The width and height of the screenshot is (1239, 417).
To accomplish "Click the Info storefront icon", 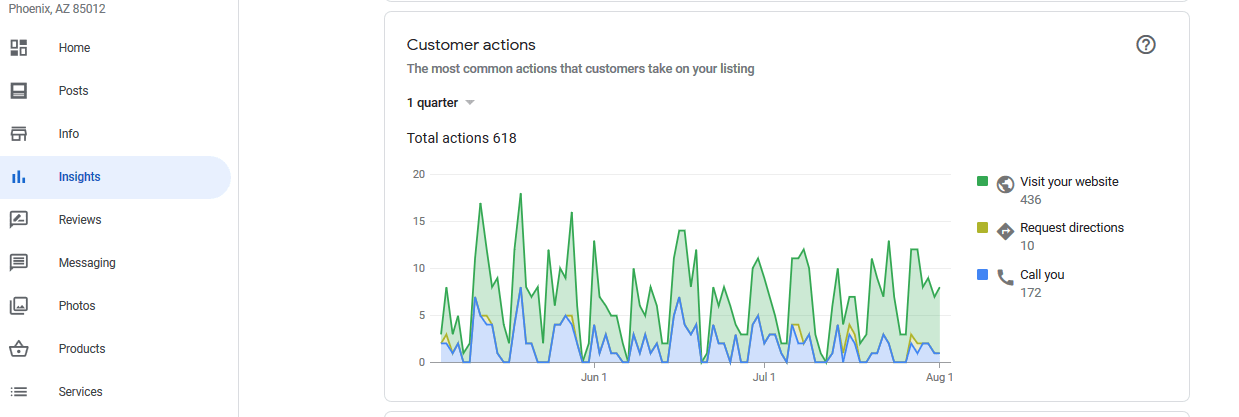I will (x=18, y=134).
